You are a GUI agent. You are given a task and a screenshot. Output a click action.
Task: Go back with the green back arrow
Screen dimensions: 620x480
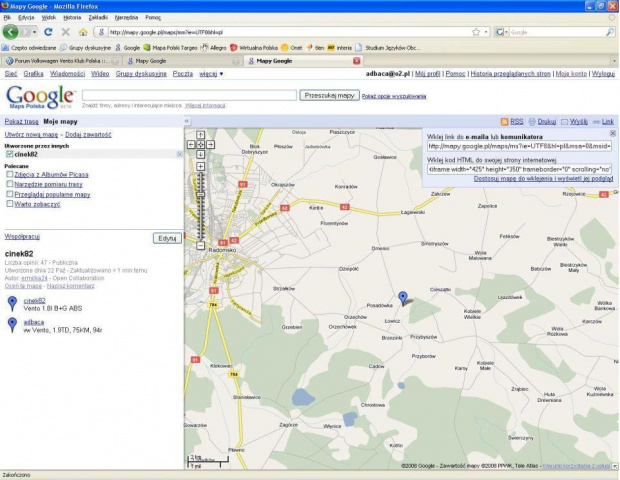(10, 32)
